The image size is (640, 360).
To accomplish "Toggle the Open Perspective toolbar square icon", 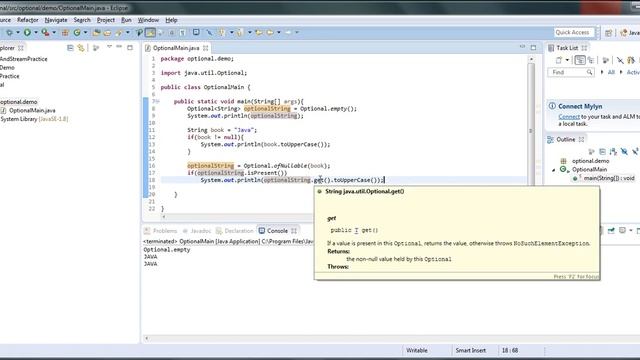I will 196,32.
